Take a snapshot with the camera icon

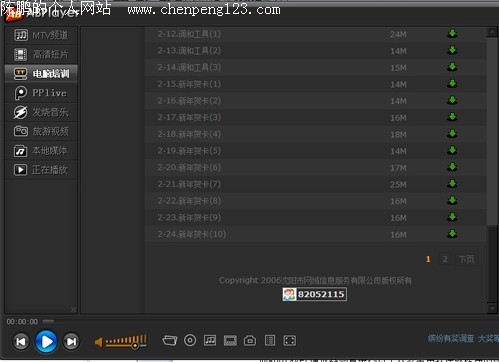[x=250, y=341]
